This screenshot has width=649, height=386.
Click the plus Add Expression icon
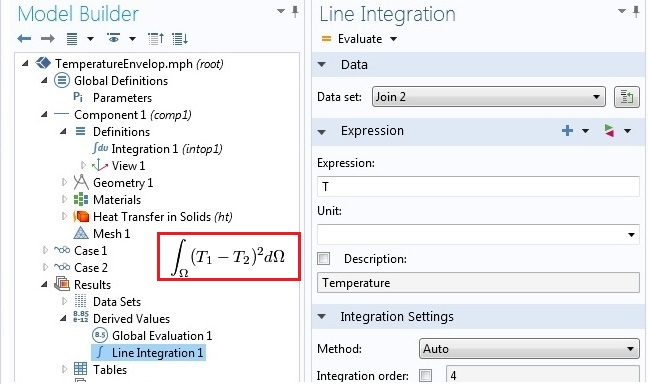coord(567,131)
